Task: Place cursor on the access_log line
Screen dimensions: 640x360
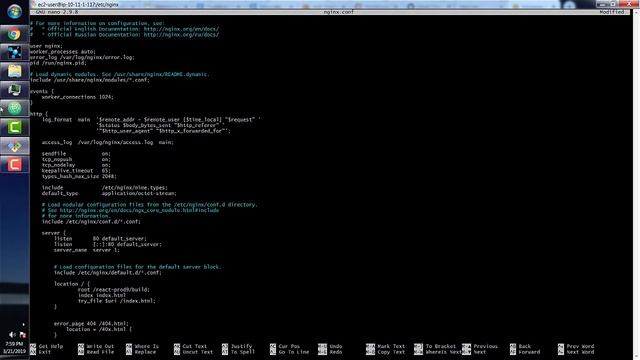Action: 107,142
